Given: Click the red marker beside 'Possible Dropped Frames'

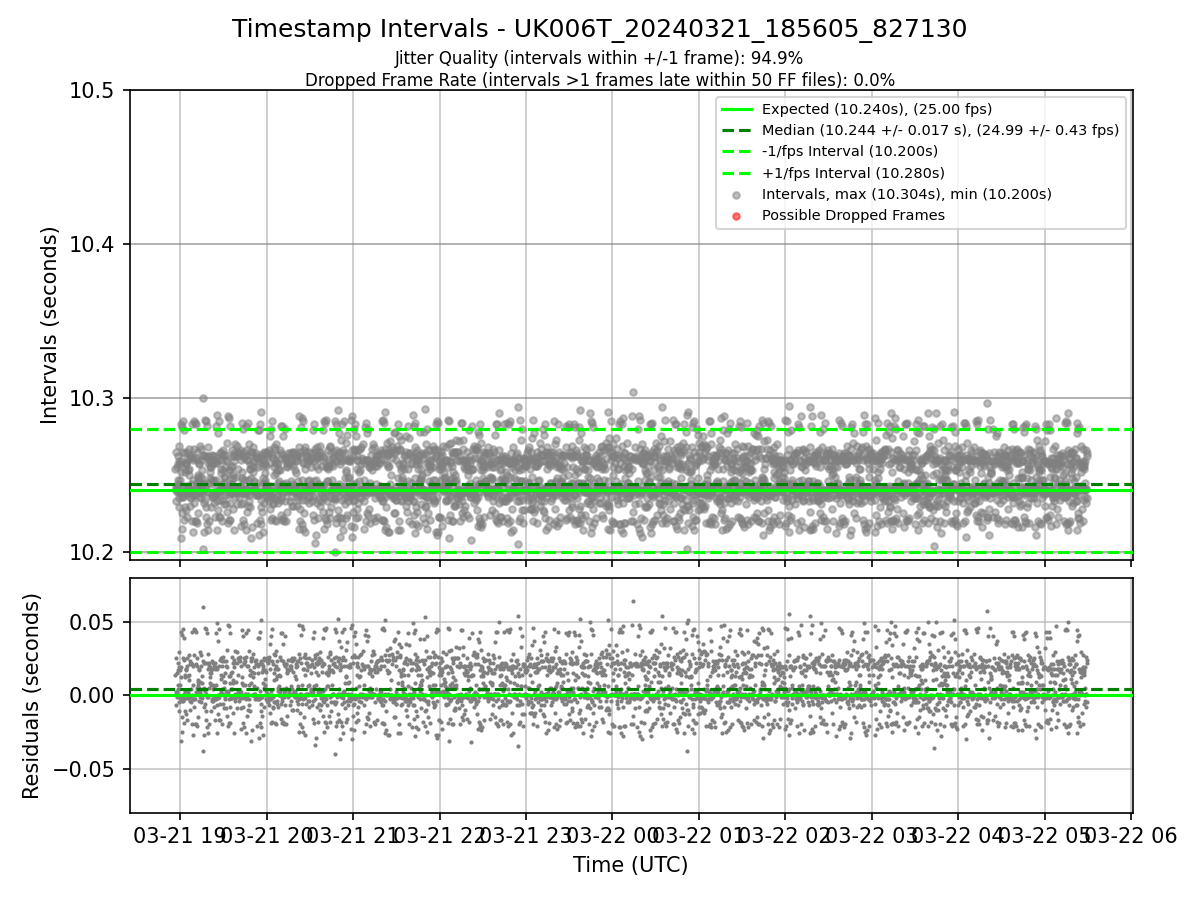Looking at the screenshot, I should pyautogui.click(x=737, y=216).
